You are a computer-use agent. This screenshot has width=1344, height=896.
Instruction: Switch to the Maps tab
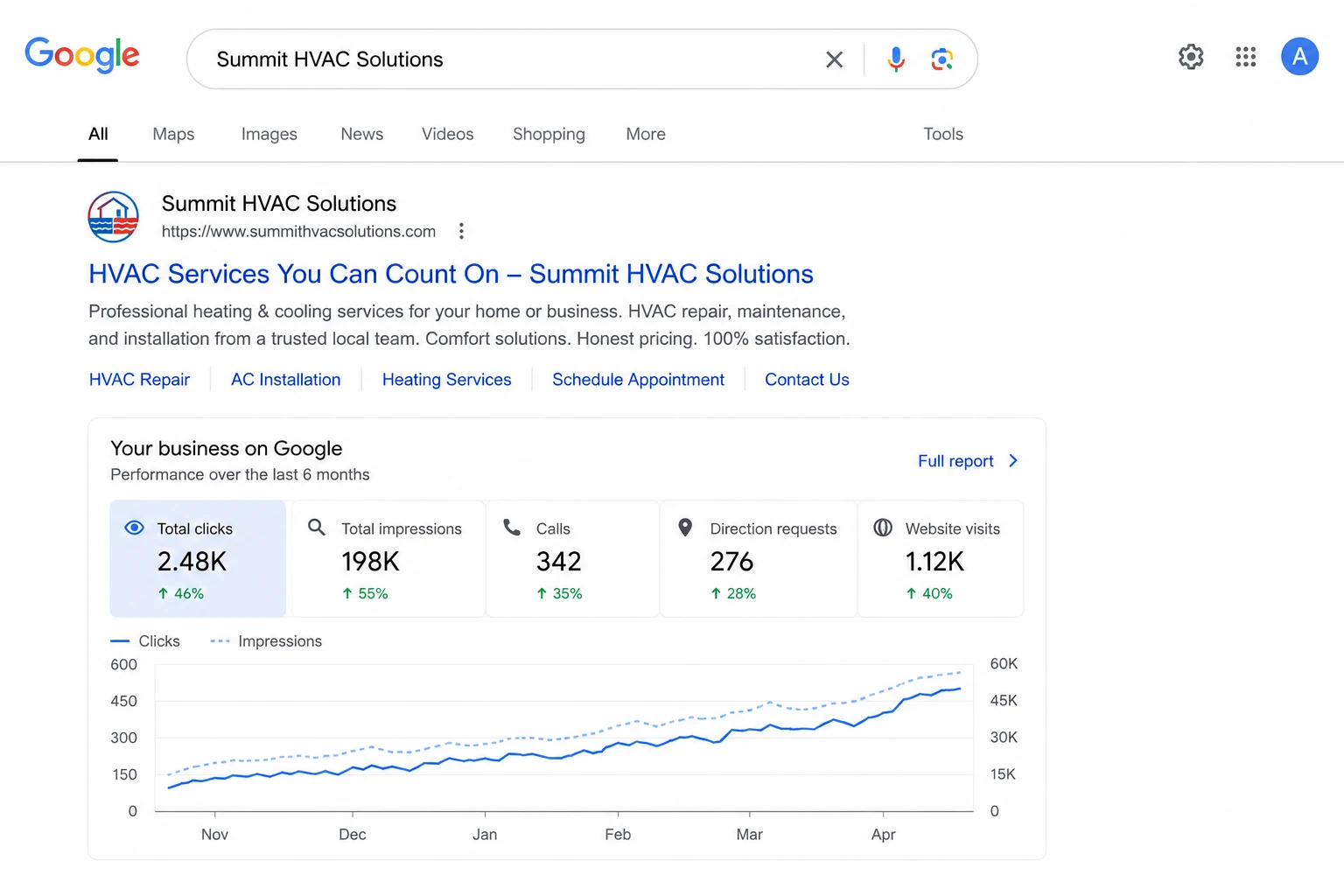(x=173, y=134)
